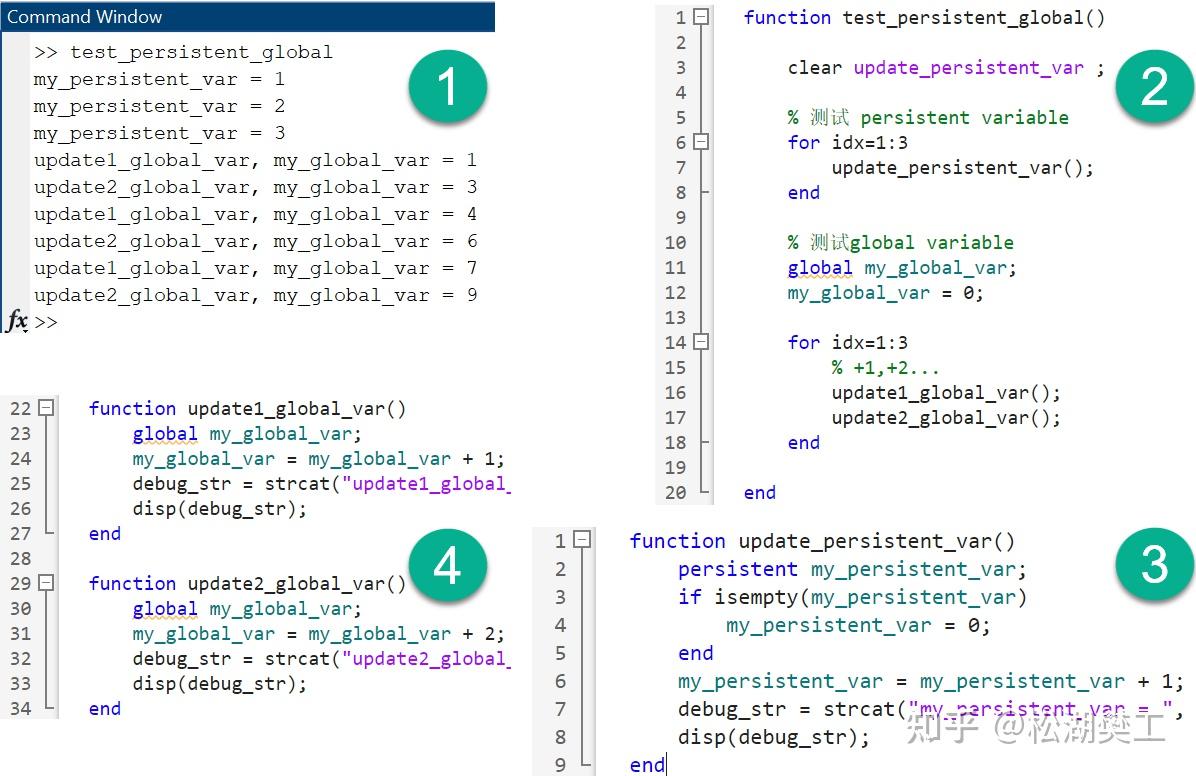Collapse the function update2_global_var fold
Viewport: 1196px width, 776px height.
47,582
